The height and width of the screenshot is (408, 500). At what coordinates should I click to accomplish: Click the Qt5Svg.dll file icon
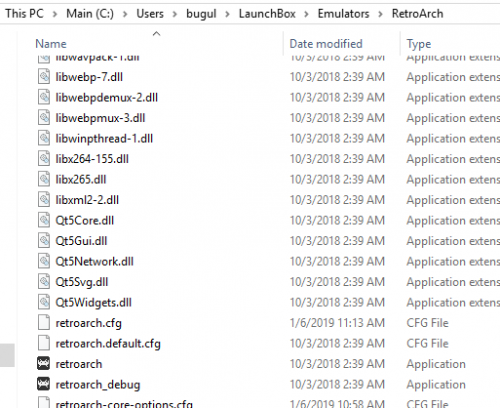[44, 282]
